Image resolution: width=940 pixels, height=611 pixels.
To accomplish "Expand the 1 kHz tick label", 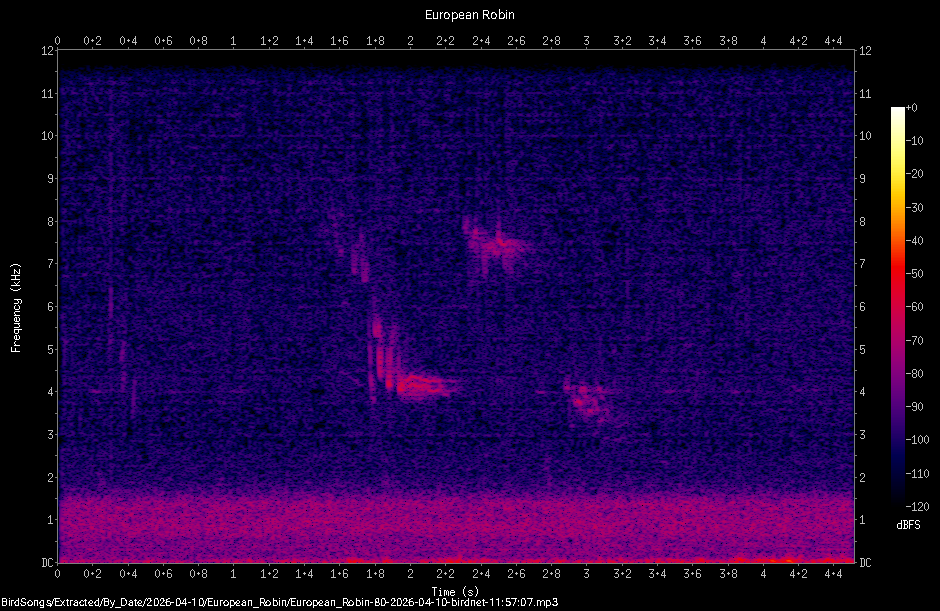I will coord(49,518).
